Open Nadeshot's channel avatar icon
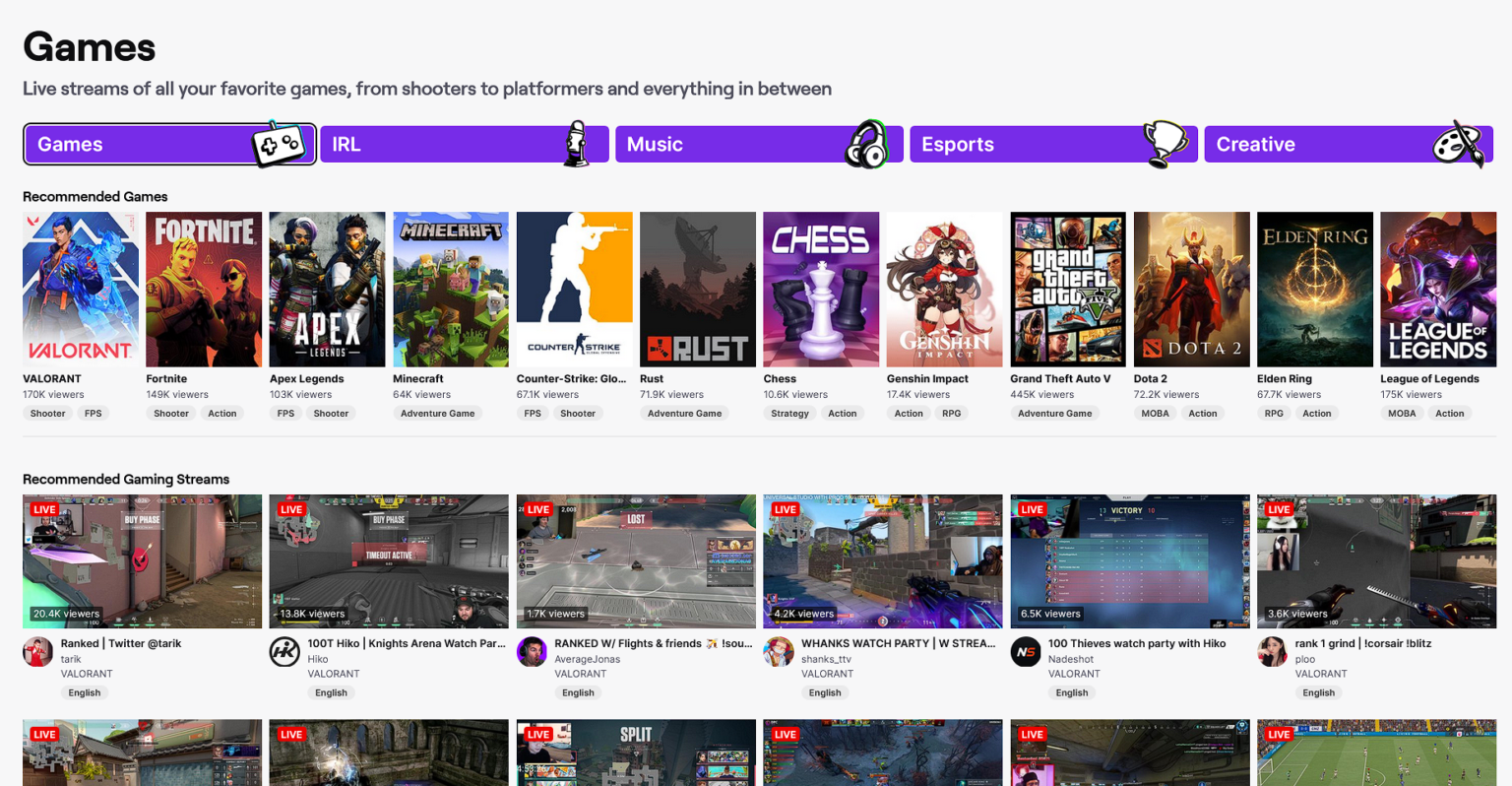The height and width of the screenshot is (786, 1512). (1026, 652)
